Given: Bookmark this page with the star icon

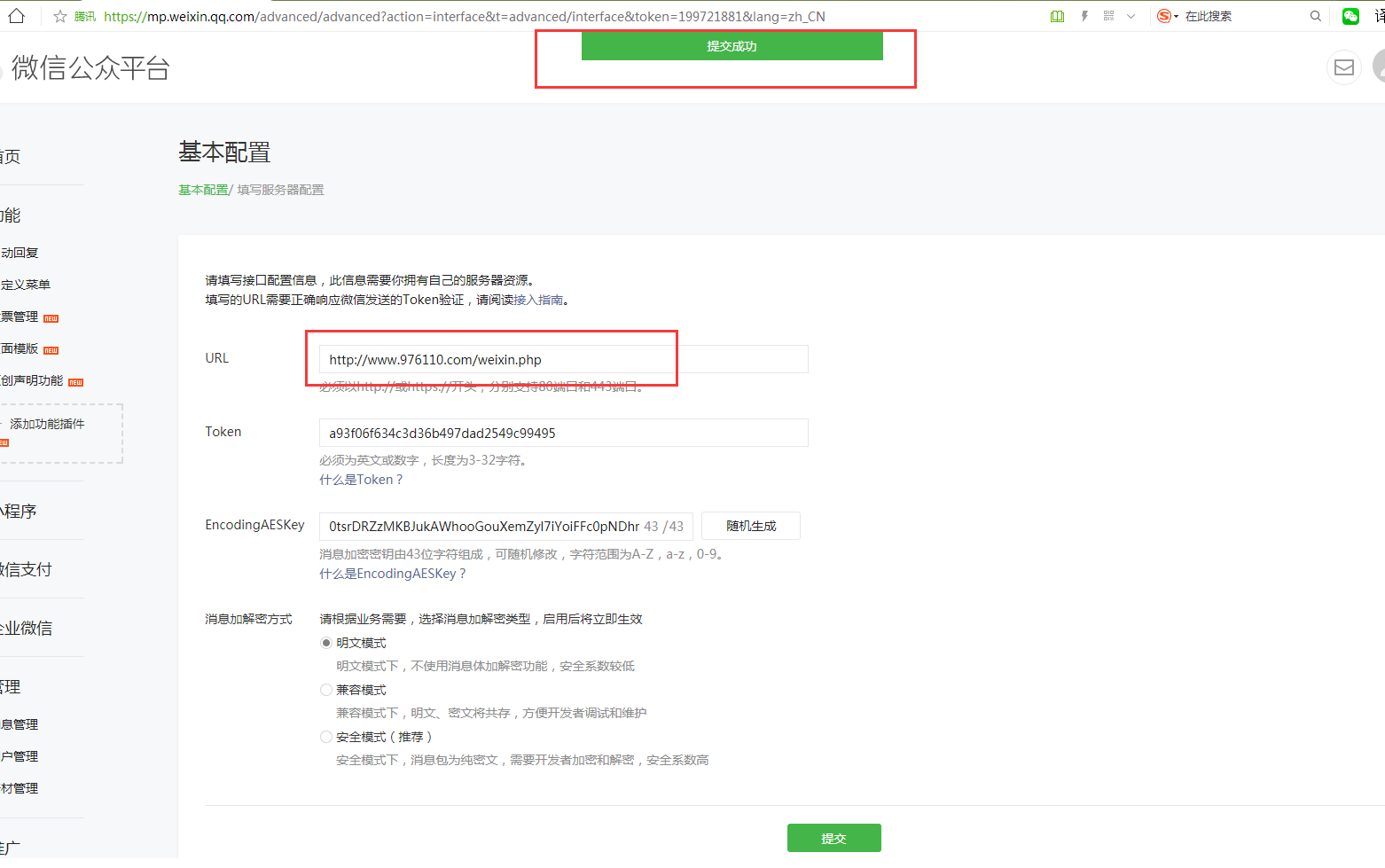Looking at the screenshot, I should pos(60,16).
